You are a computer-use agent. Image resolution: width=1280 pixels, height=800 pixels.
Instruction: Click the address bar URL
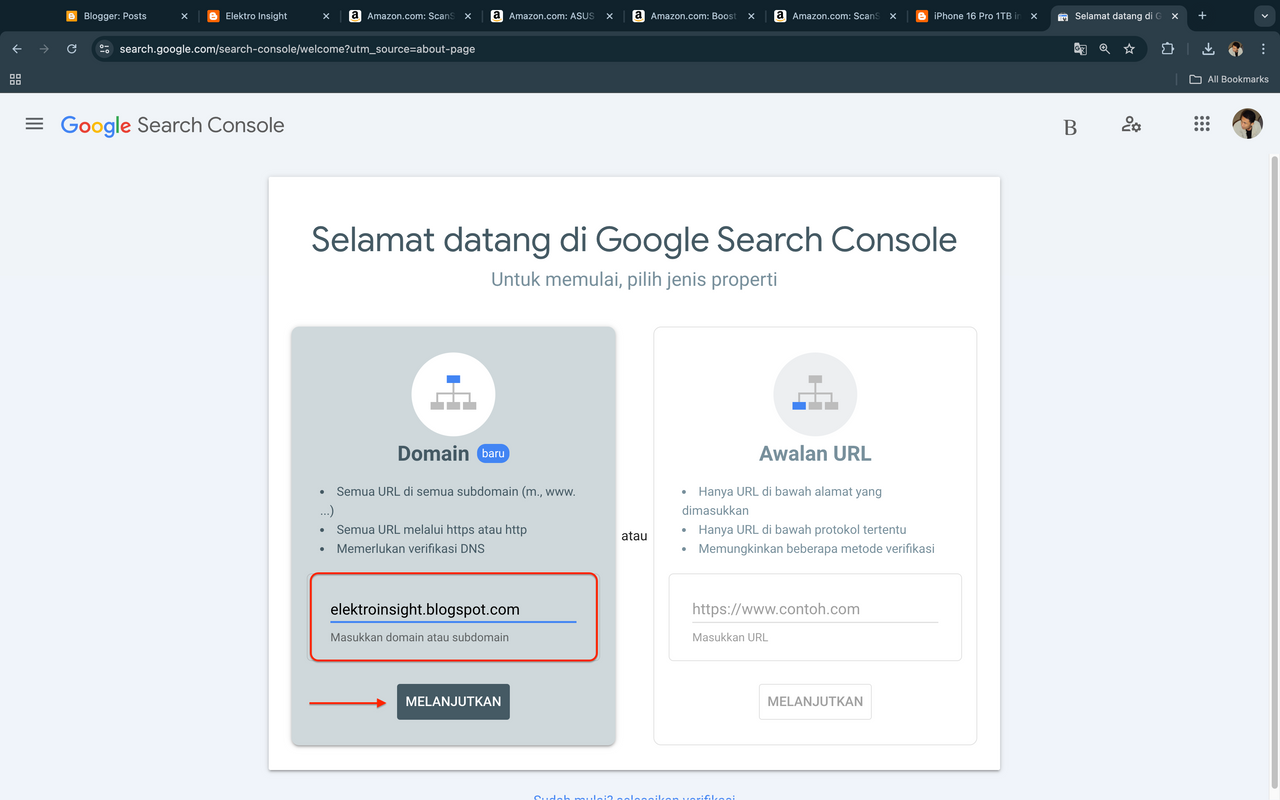(297, 48)
